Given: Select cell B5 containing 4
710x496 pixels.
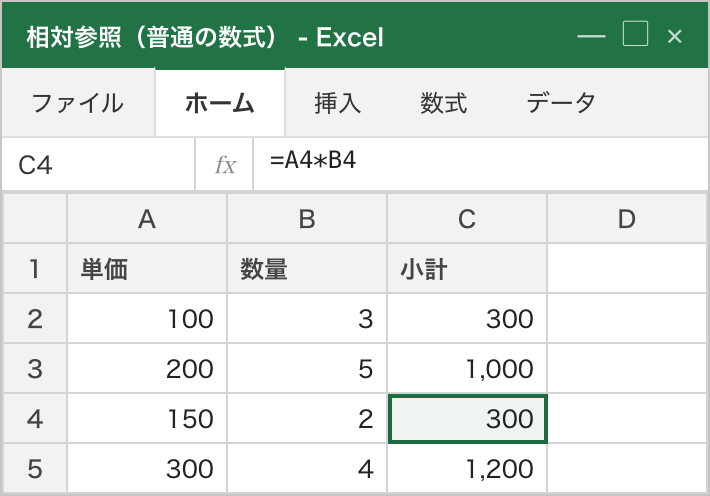Looking at the screenshot, I should pyautogui.click(x=307, y=468).
